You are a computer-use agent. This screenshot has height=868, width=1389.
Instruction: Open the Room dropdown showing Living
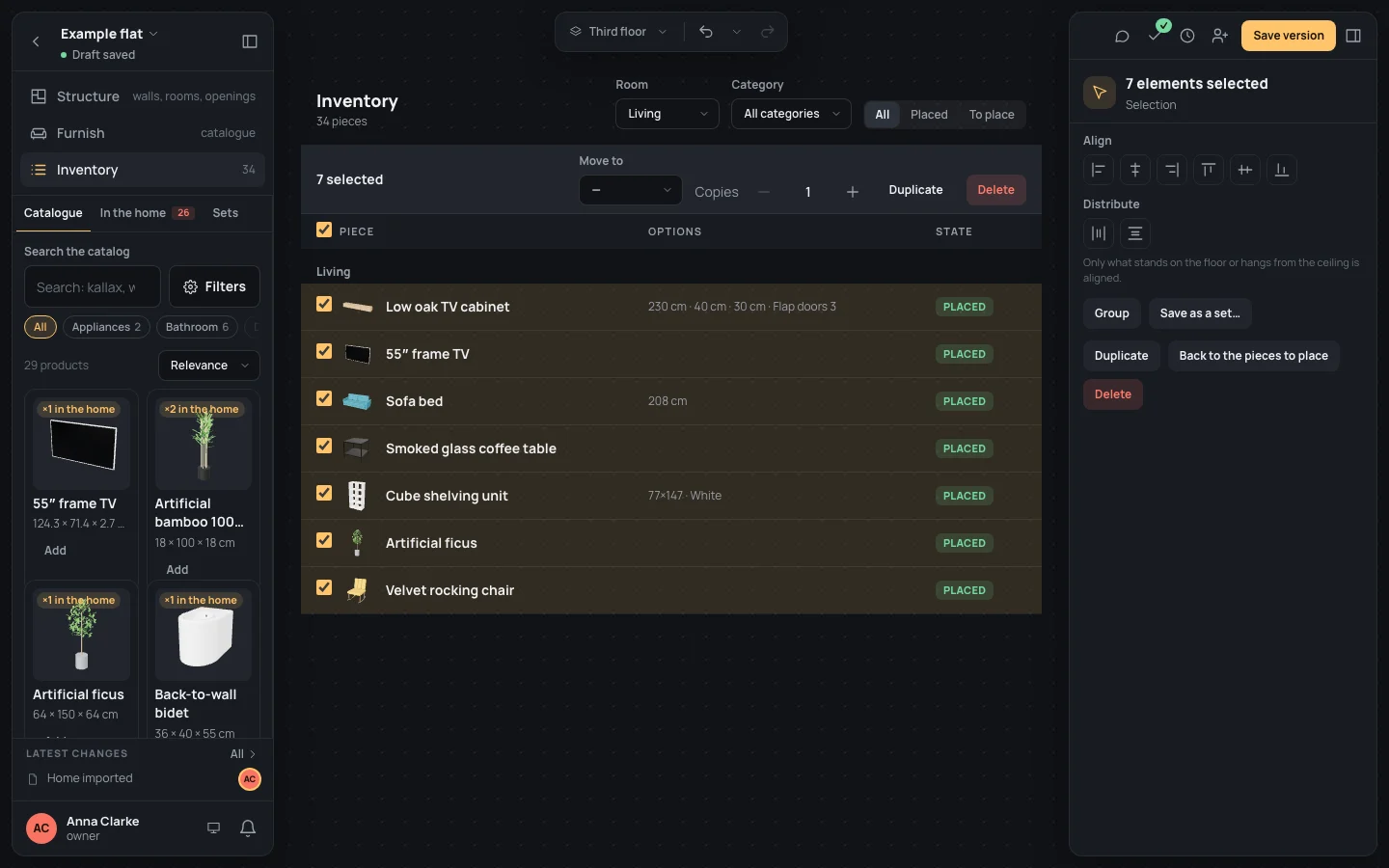[667, 114]
